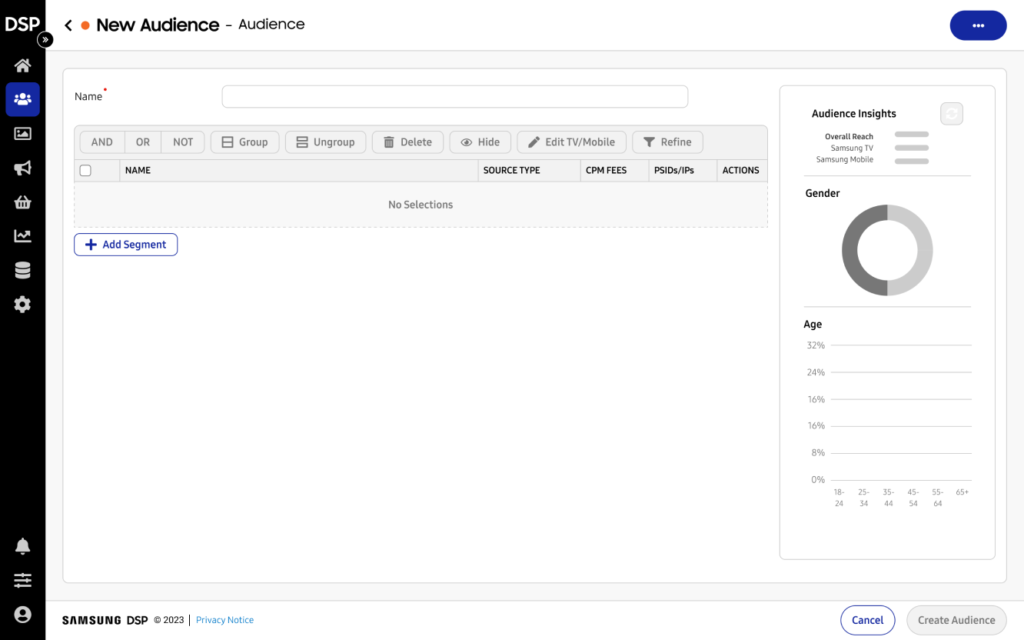The height and width of the screenshot is (640, 1024).
Task: Select the Audiences people icon in sidebar
Action: [22, 99]
